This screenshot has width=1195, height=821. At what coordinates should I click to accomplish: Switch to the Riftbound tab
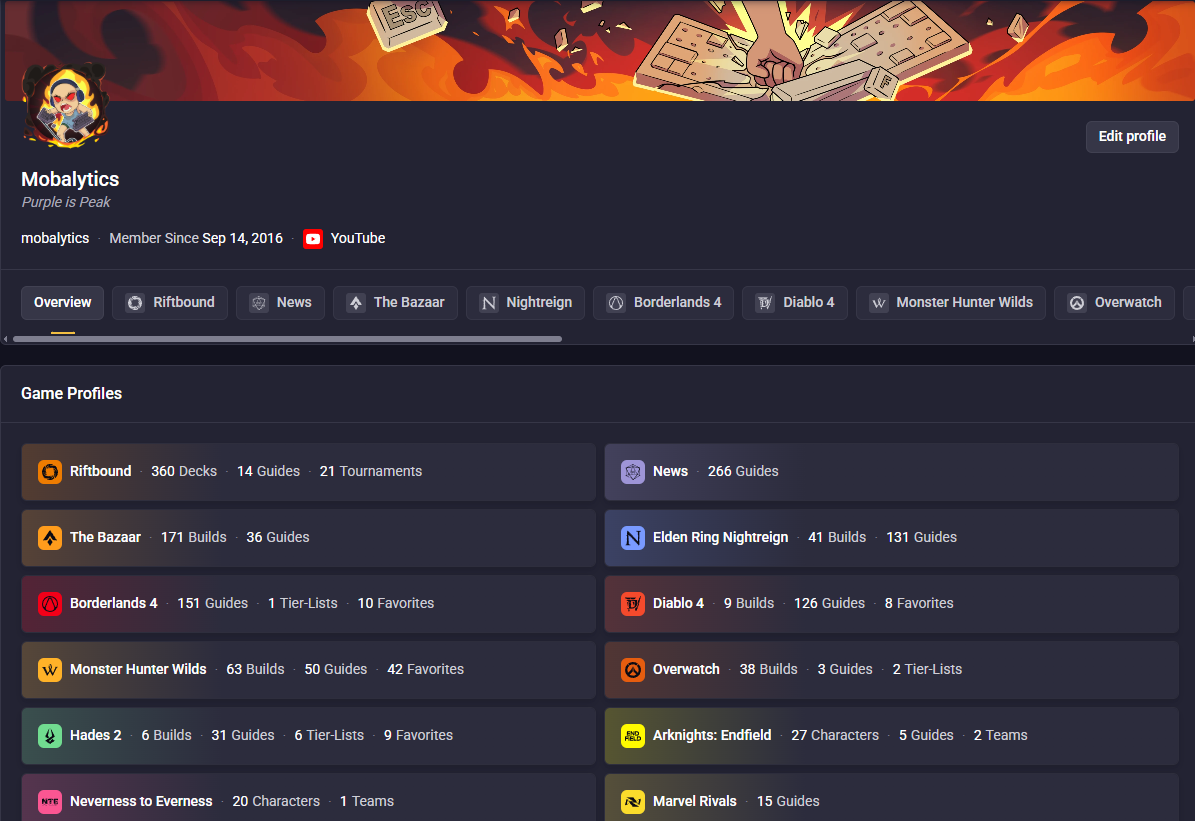170,303
